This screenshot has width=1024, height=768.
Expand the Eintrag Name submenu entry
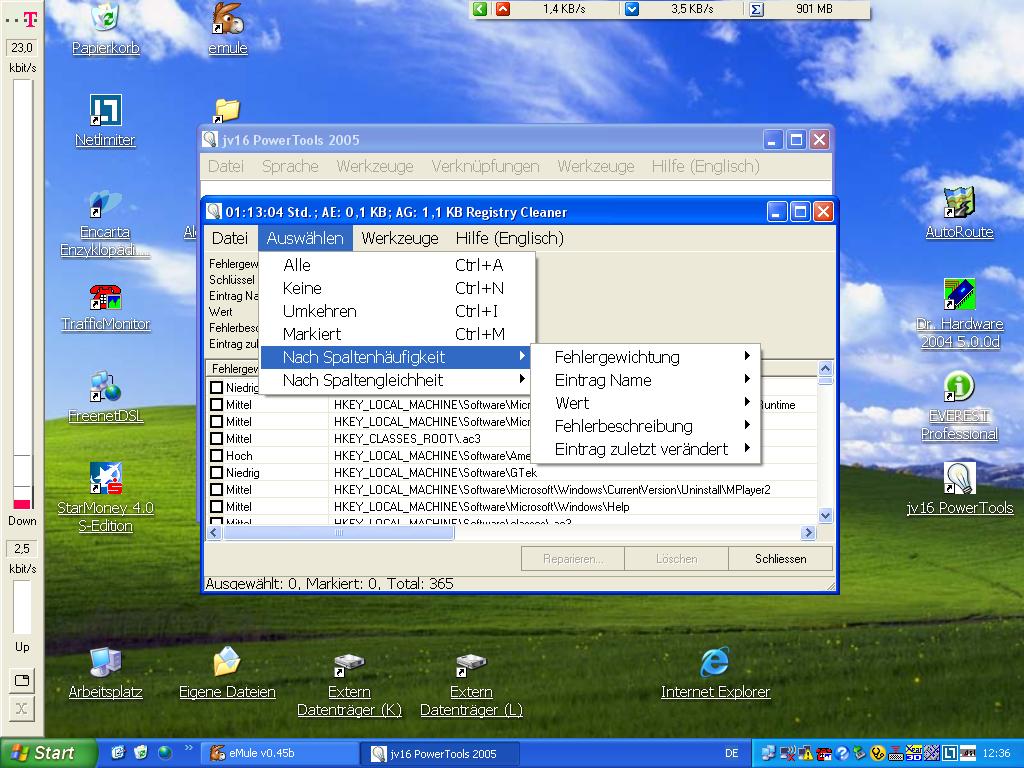pos(645,380)
